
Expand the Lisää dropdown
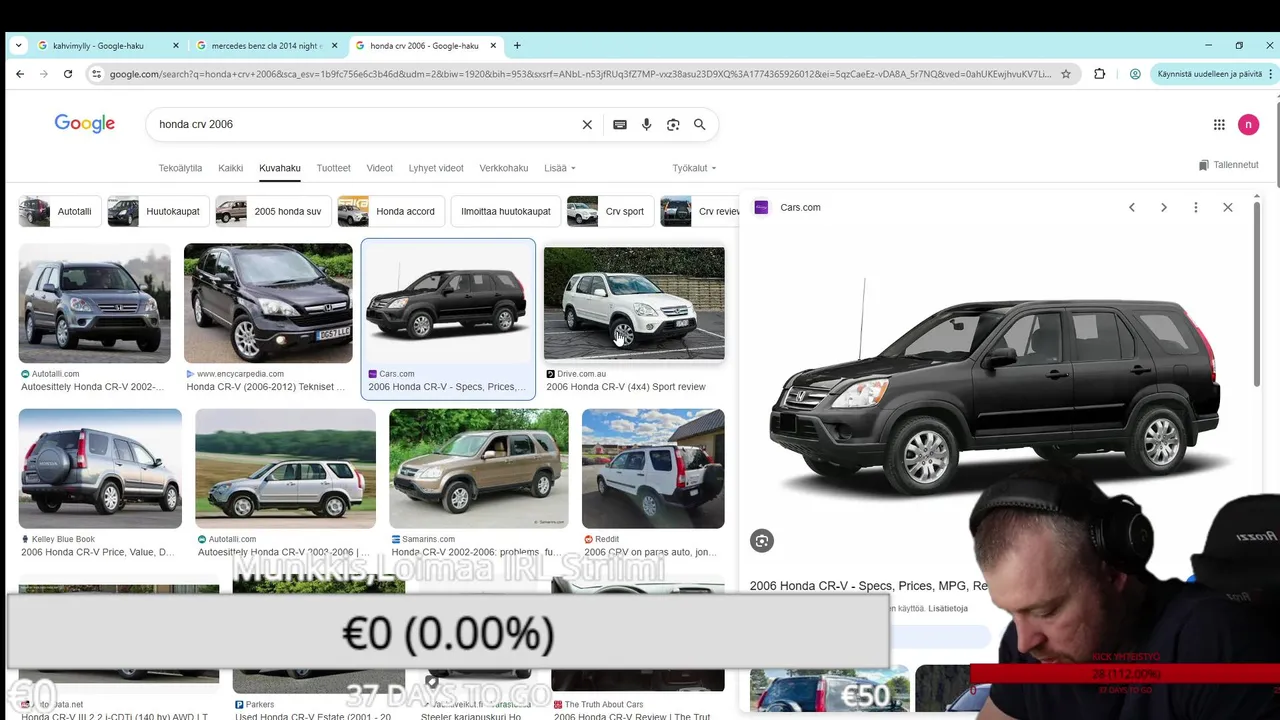click(560, 168)
